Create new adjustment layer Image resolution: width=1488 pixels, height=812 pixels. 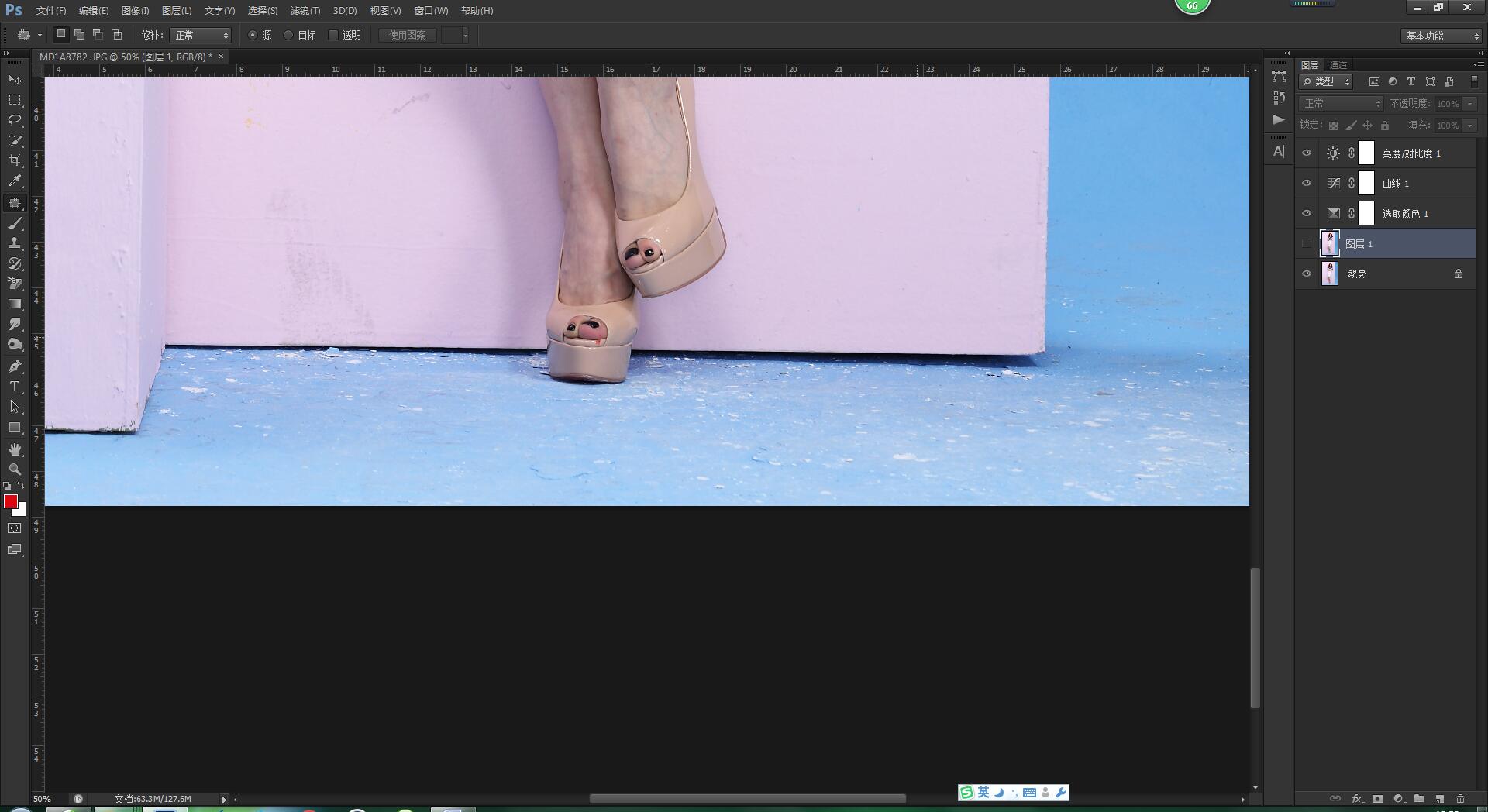point(1399,798)
